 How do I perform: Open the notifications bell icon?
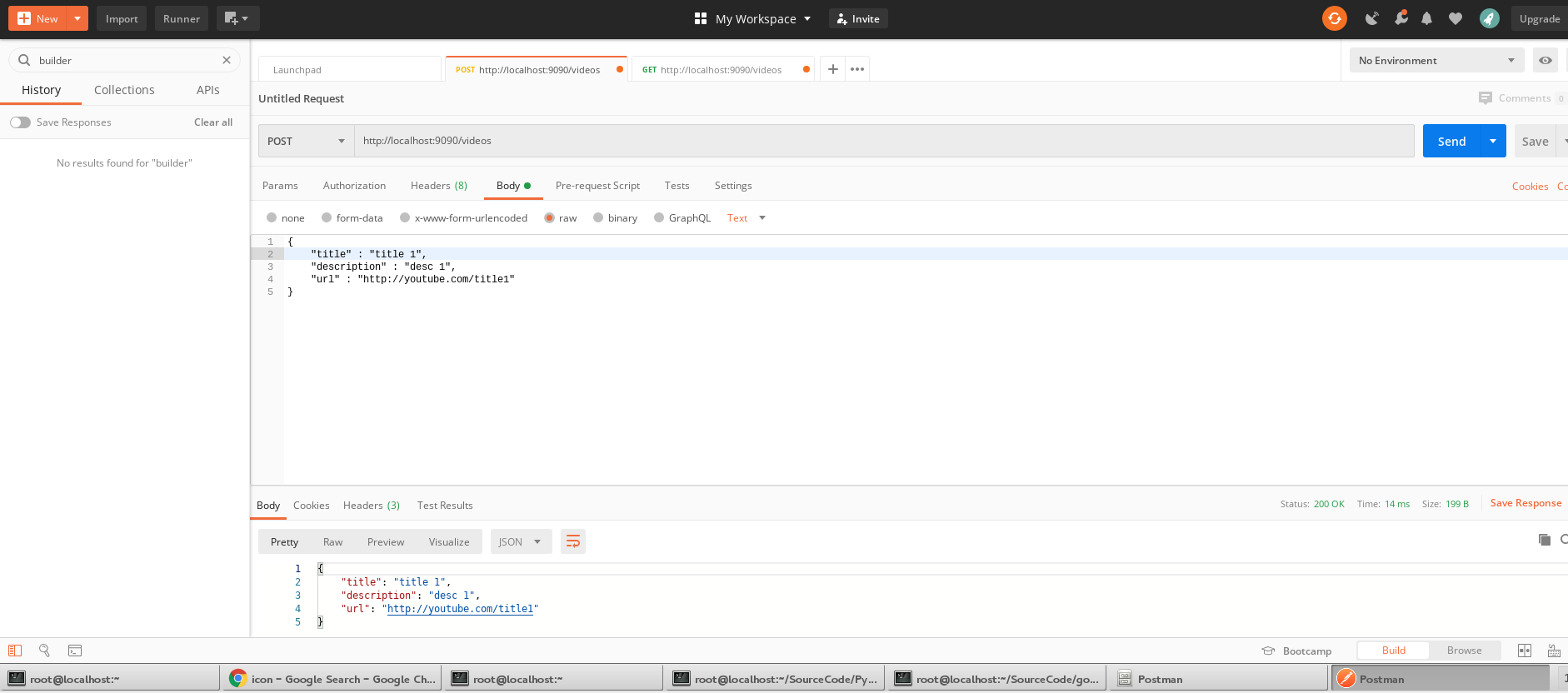click(x=1426, y=18)
